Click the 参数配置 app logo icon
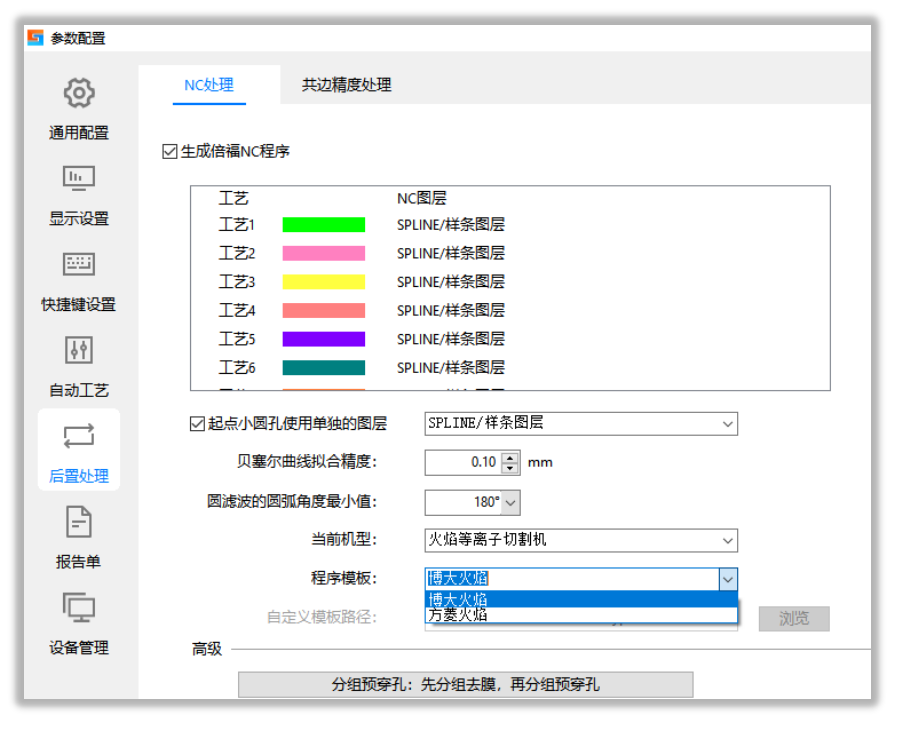Viewport: 906px width, 734px height. 35,38
